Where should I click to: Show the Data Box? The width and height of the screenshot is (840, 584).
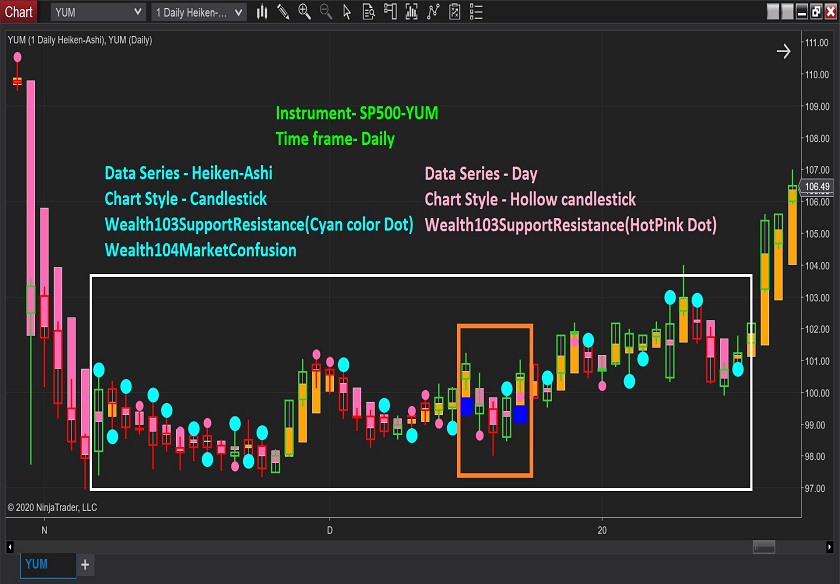368,12
